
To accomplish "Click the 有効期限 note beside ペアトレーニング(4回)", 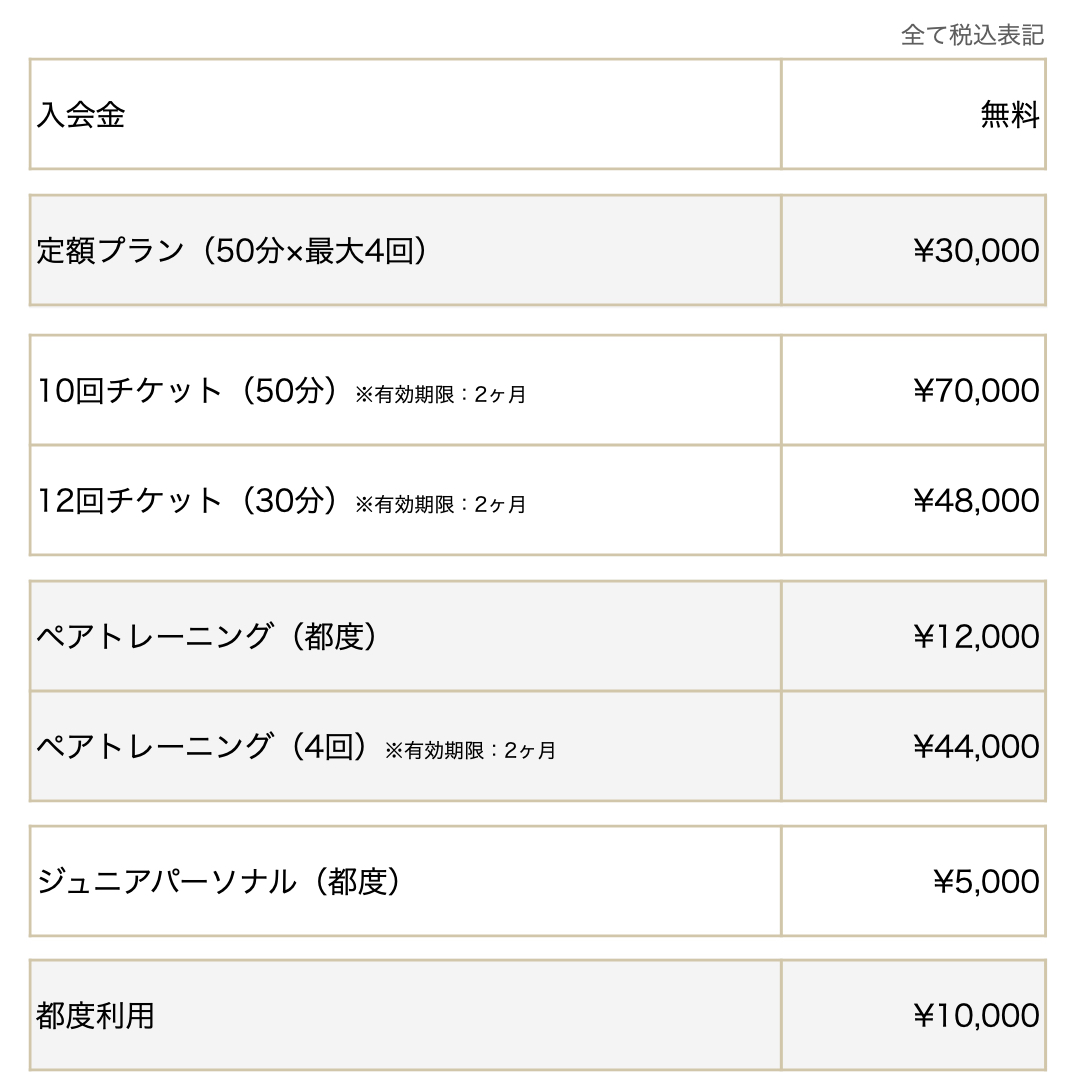I will point(470,751).
